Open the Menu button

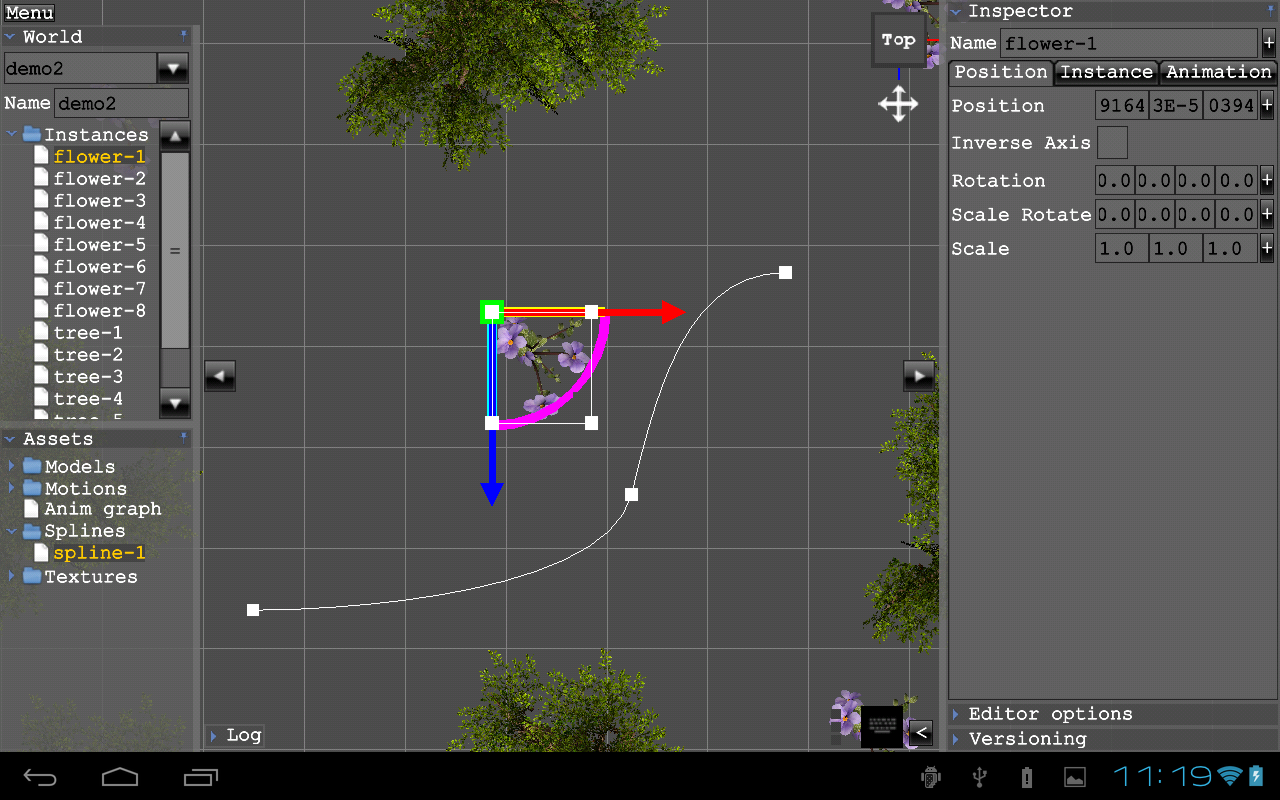tap(30, 13)
